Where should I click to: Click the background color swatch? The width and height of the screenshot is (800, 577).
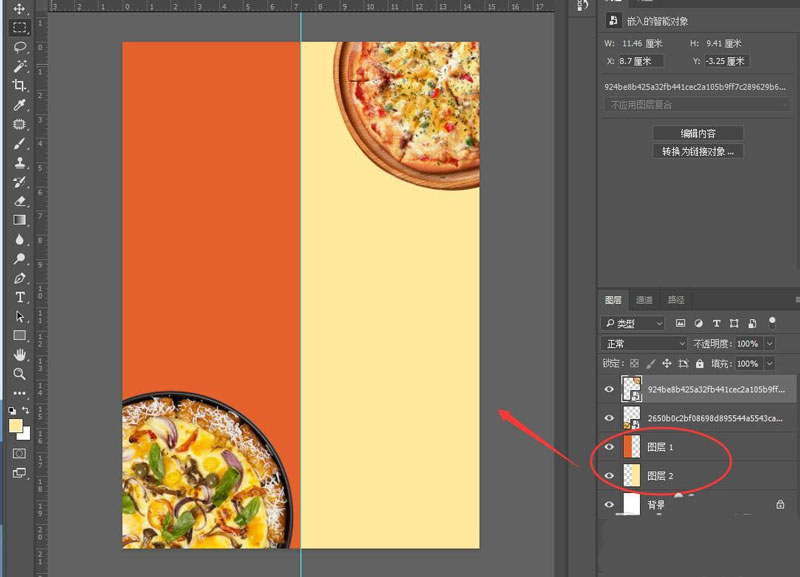coord(26,434)
